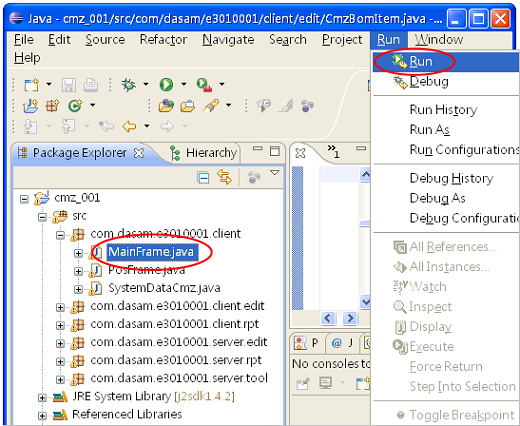Close the Package Explorer tab
The height and width of the screenshot is (426, 520).
click(139, 153)
